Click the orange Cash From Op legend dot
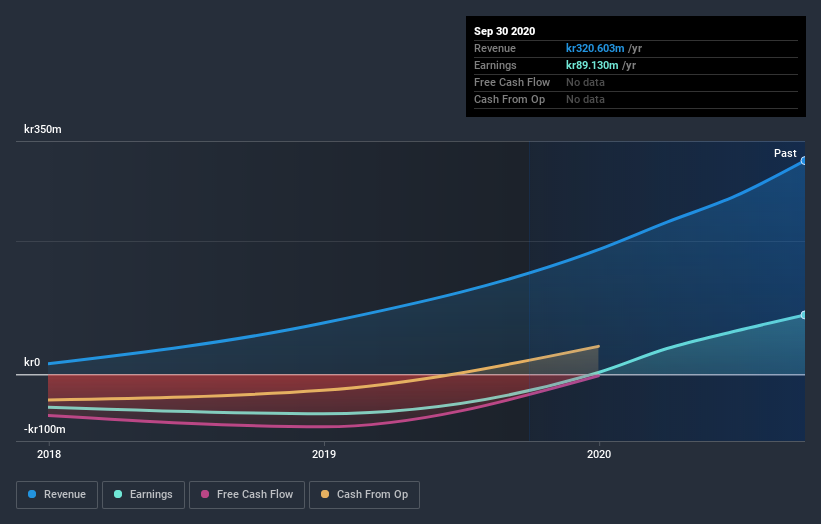The height and width of the screenshot is (524, 821). click(325, 494)
